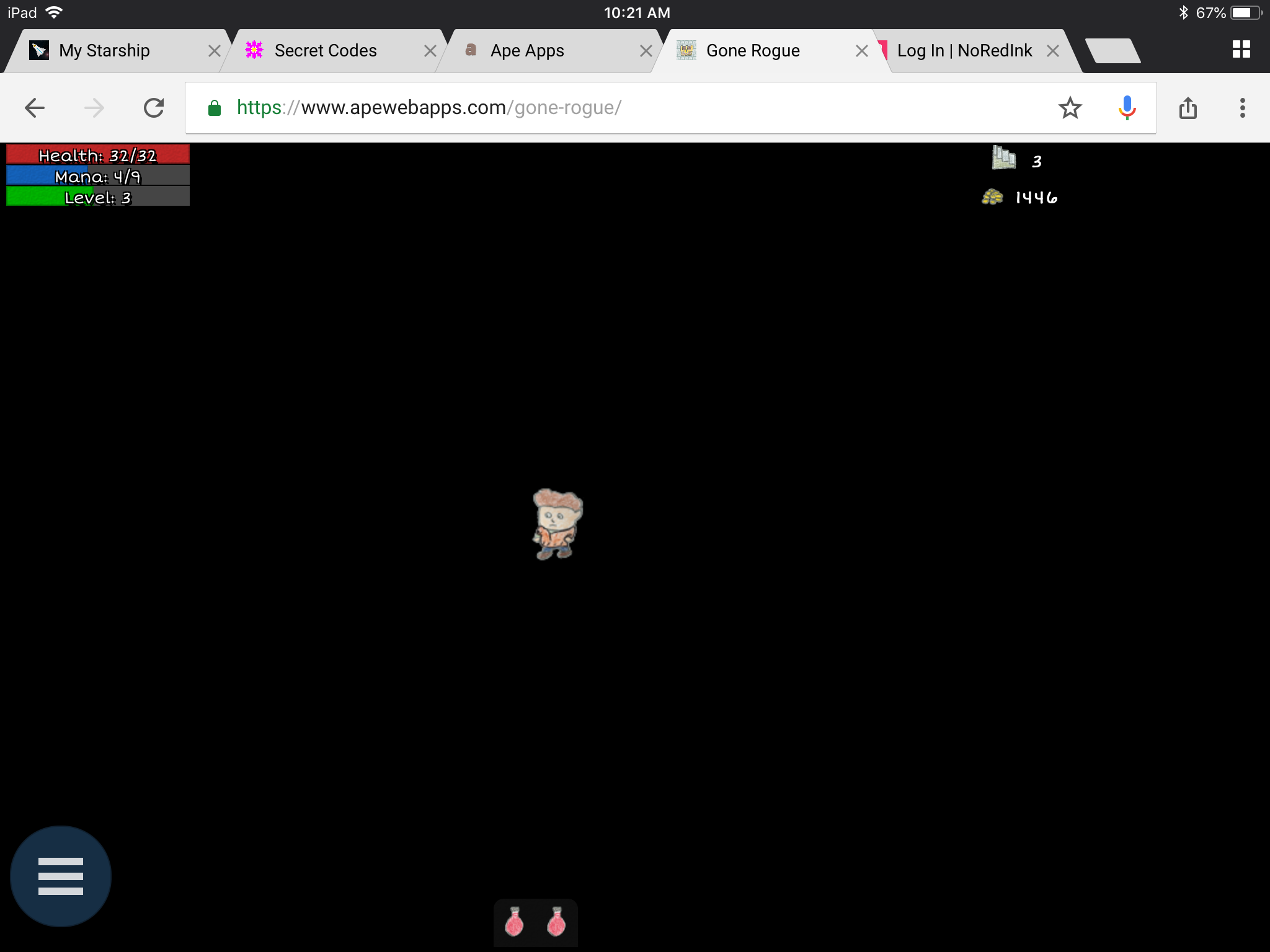Tap the Health 32/32 bar

point(98,154)
